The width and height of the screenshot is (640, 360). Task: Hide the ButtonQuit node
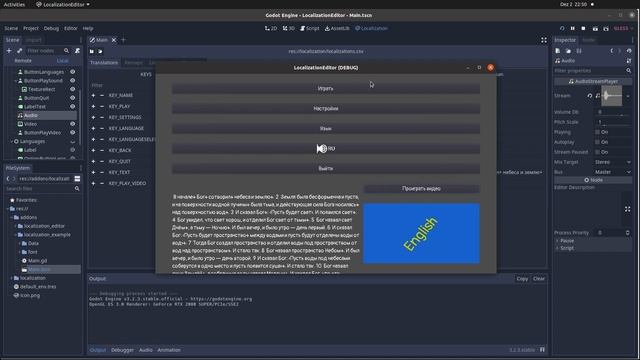pyautogui.click(x=73, y=98)
